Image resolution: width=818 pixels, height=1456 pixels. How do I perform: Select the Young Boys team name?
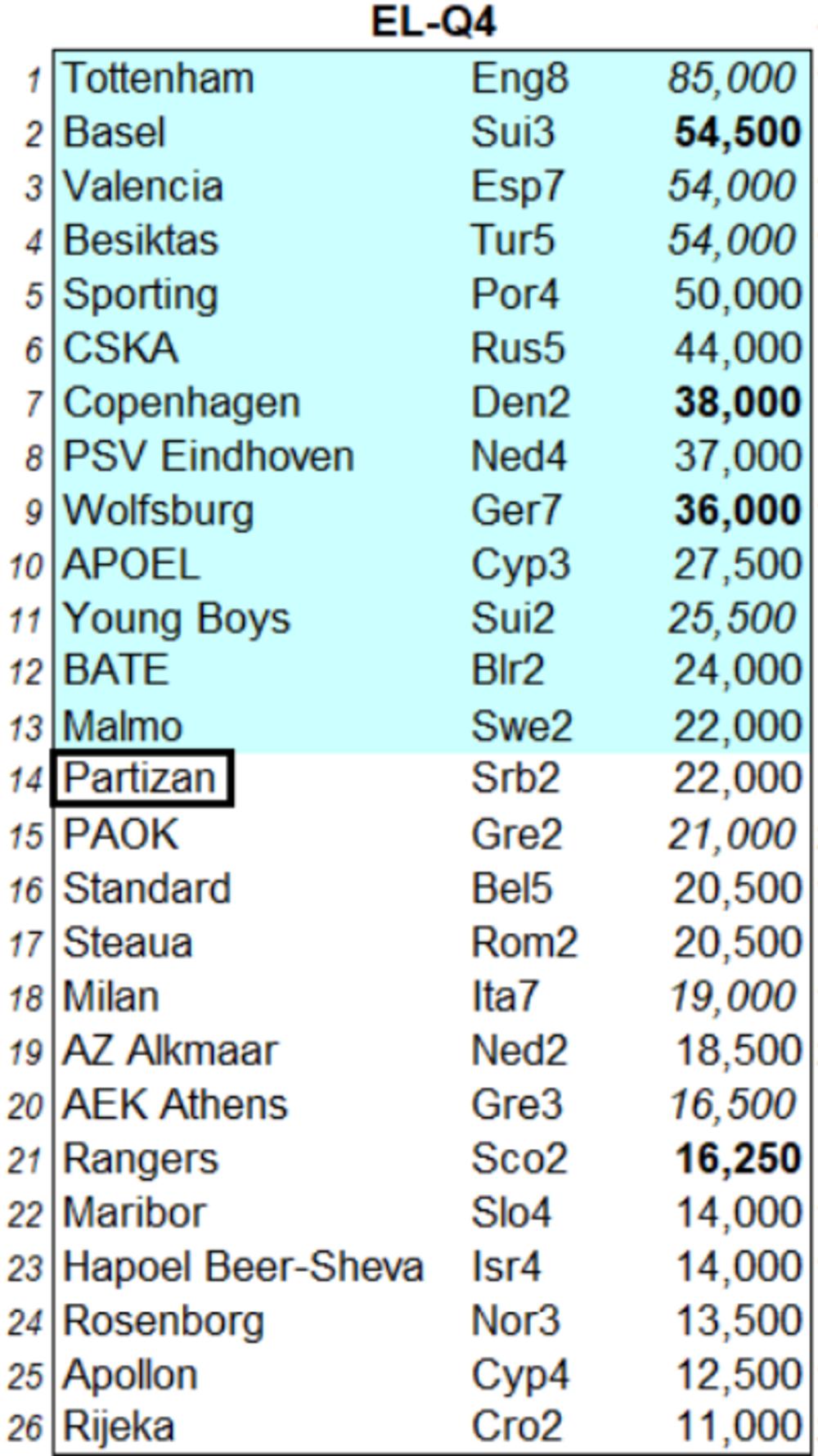pyautogui.click(x=176, y=619)
